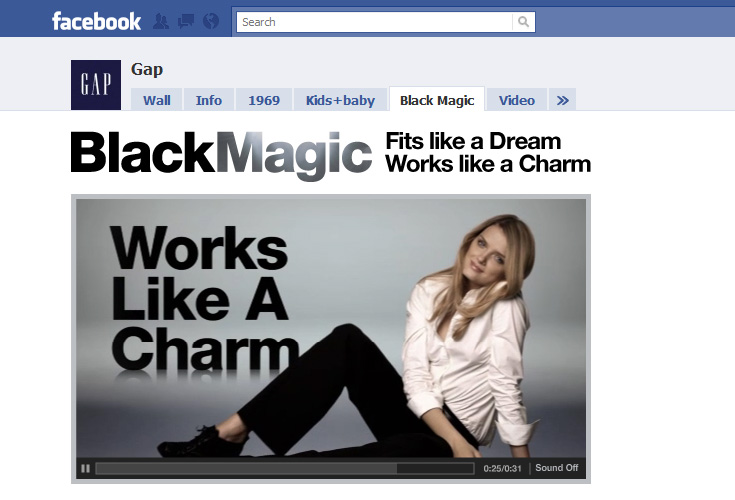
Task: Open the 1969 tab
Action: click(264, 100)
